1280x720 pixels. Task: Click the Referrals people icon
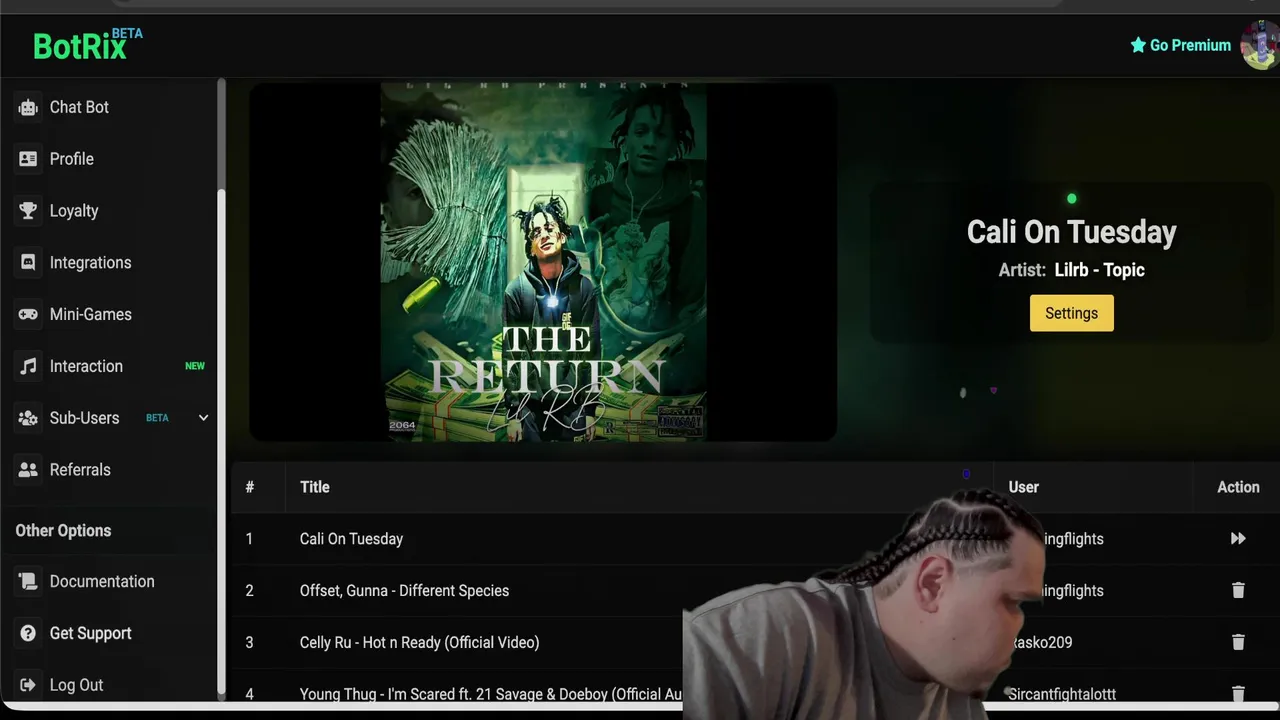28,470
